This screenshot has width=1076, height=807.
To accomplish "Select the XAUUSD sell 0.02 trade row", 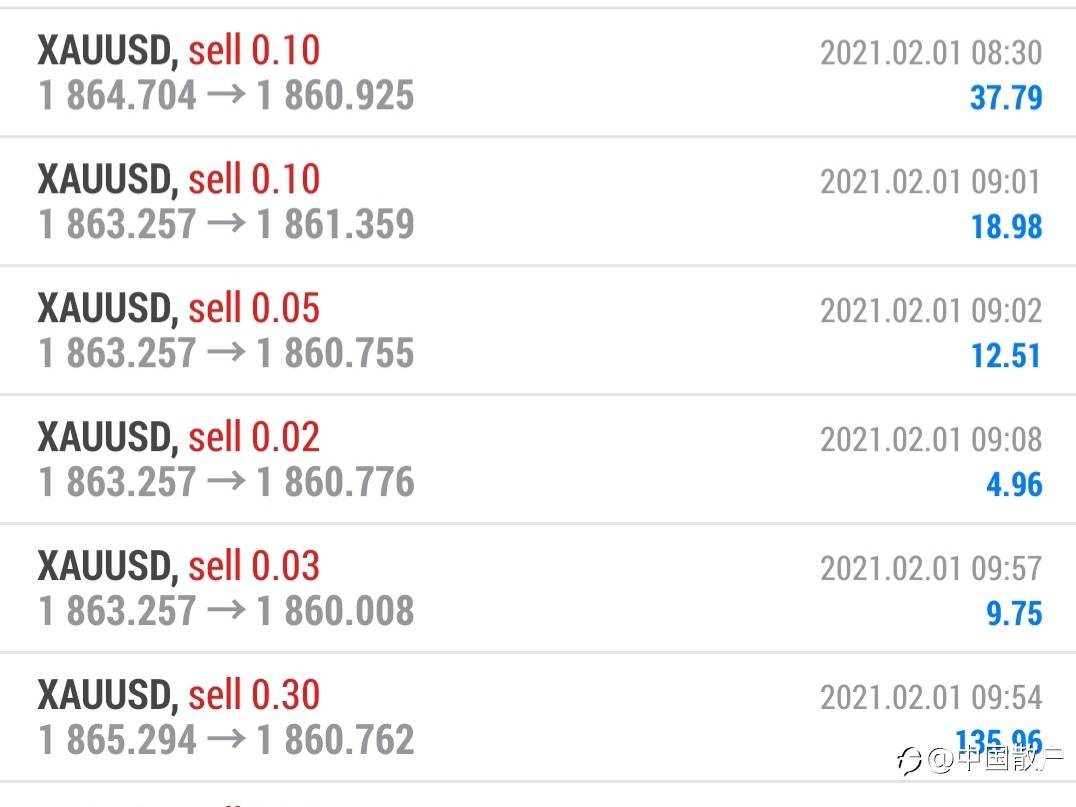I will pos(538,460).
